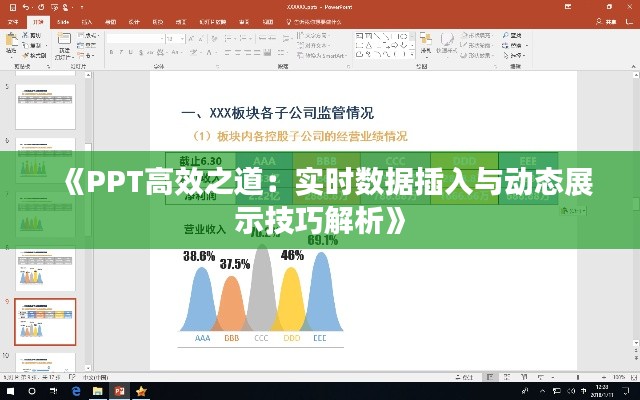
Task: Click the Arrange icon
Action: click(x=426, y=40)
